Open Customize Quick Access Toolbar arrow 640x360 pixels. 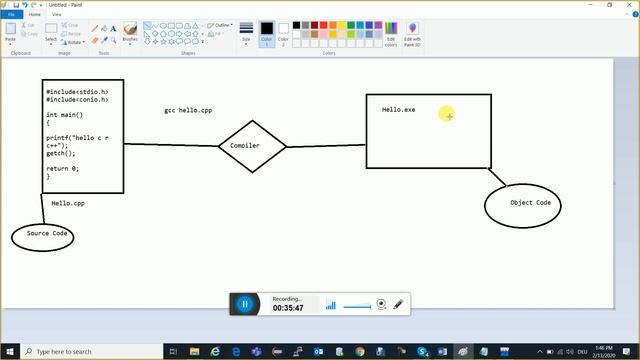(x=41, y=5)
